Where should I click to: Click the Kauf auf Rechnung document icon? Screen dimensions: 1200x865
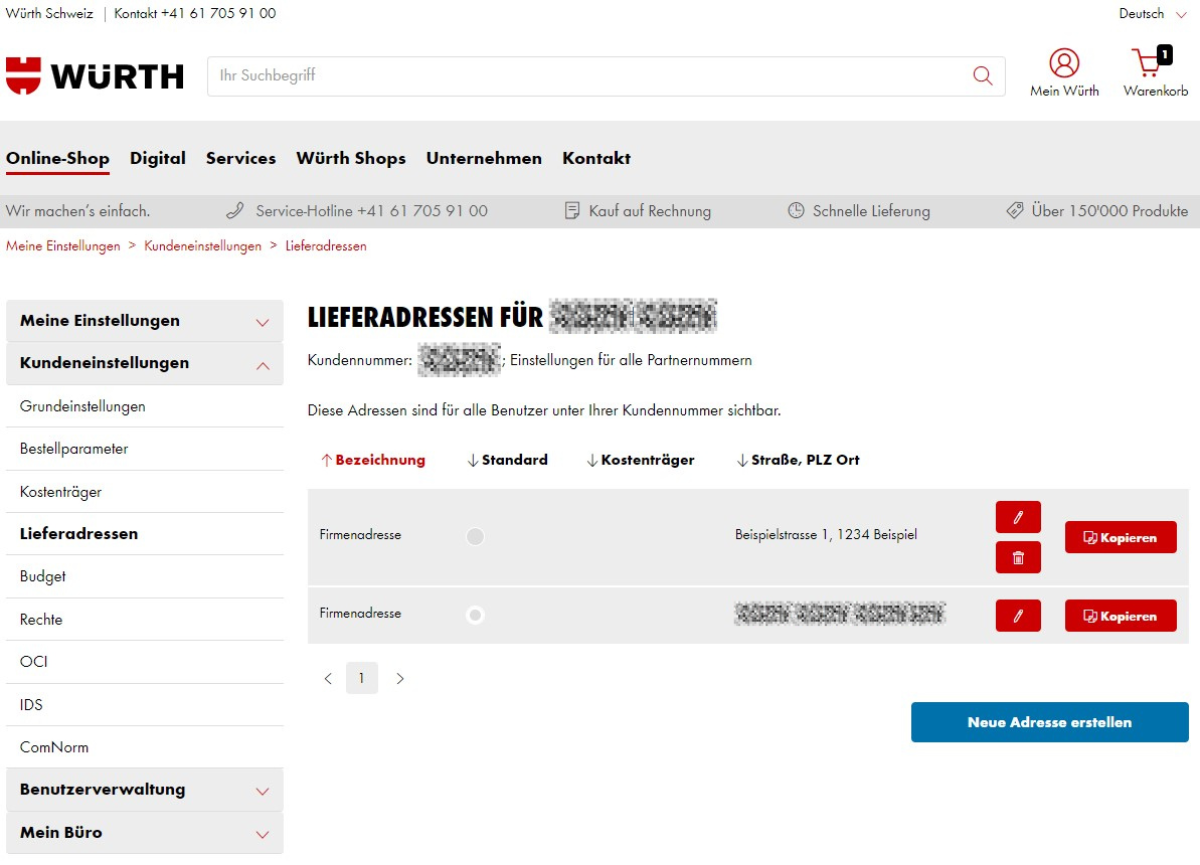(572, 211)
